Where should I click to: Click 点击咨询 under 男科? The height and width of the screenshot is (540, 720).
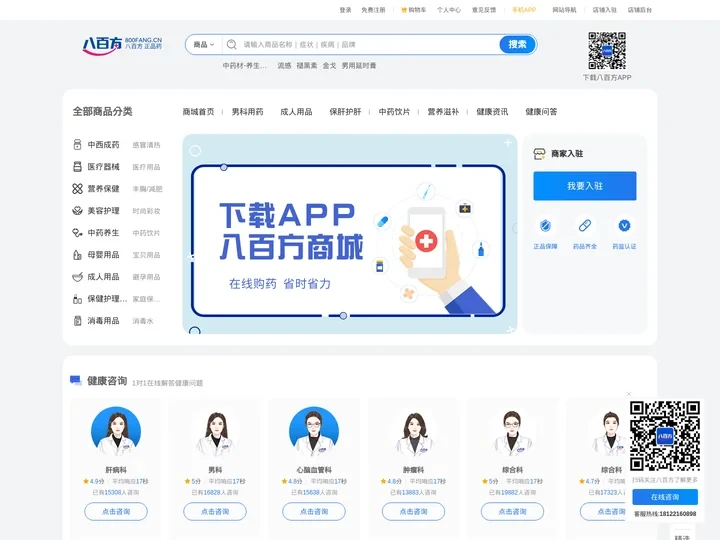(x=215, y=511)
